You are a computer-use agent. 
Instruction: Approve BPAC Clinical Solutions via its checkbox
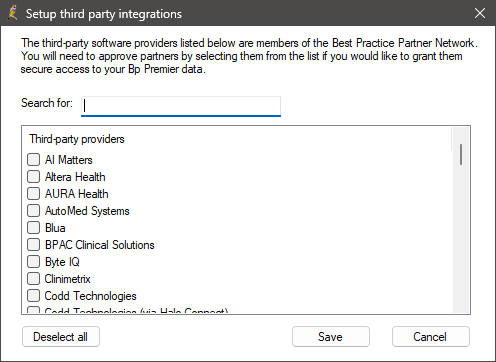click(x=33, y=244)
